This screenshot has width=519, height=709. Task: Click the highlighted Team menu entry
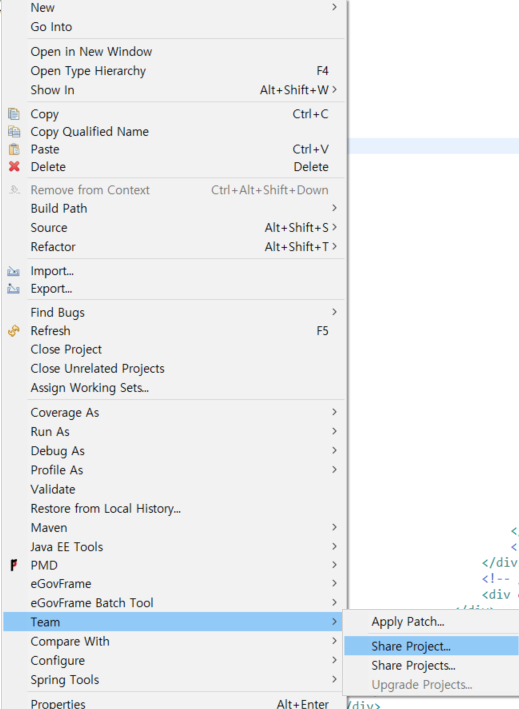click(x=174, y=622)
